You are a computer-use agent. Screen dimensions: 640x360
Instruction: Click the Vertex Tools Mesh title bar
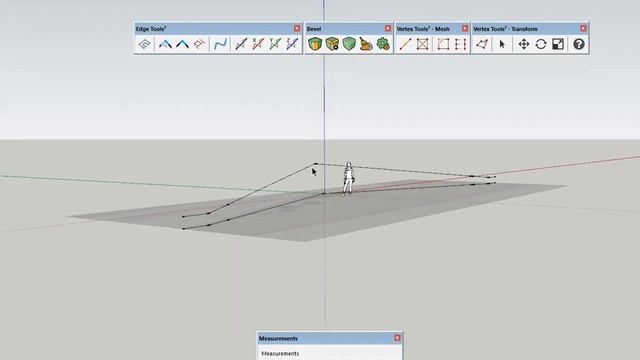tap(423, 29)
